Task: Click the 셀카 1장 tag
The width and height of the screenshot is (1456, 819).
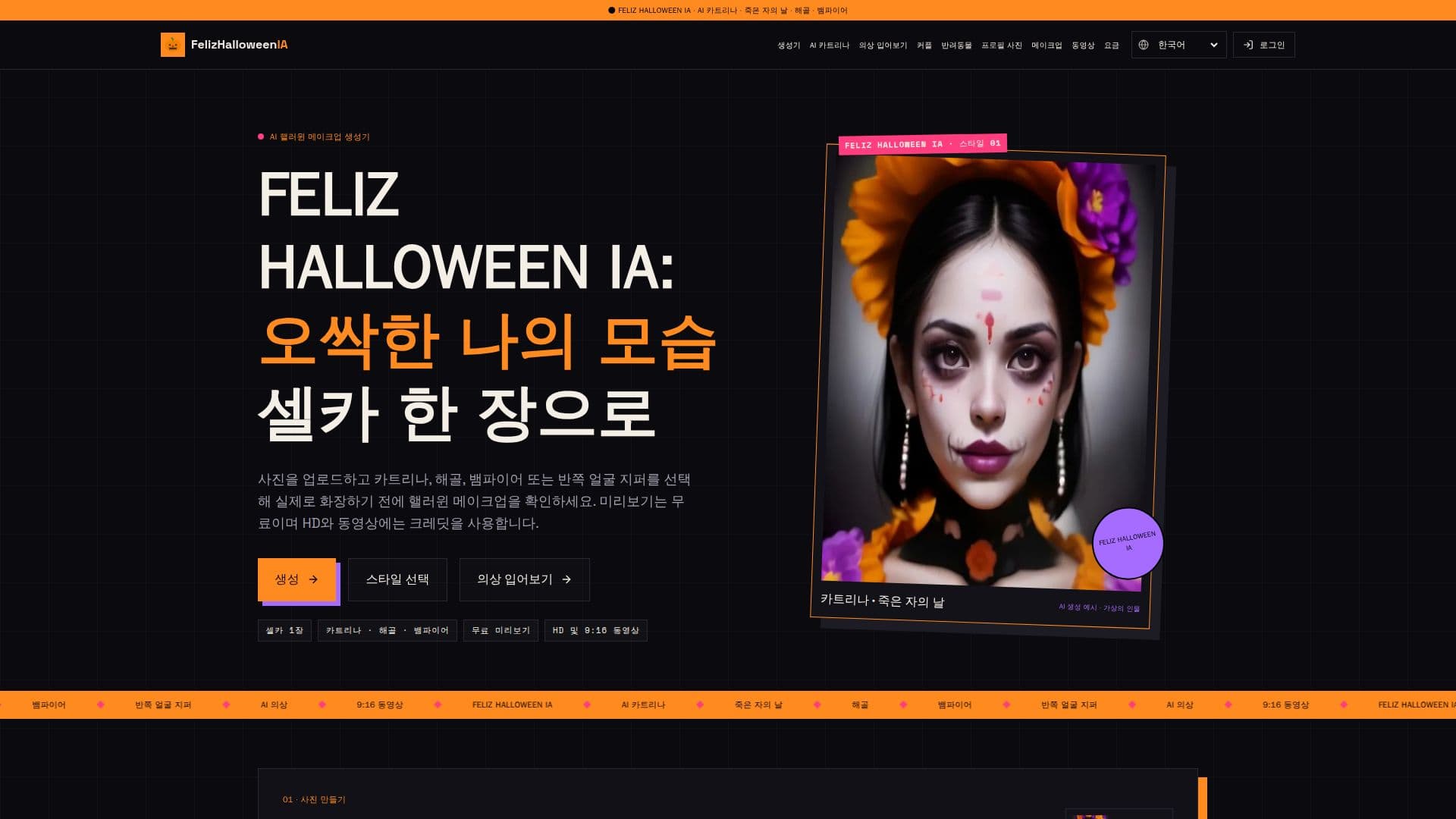Action: (284, 630)
